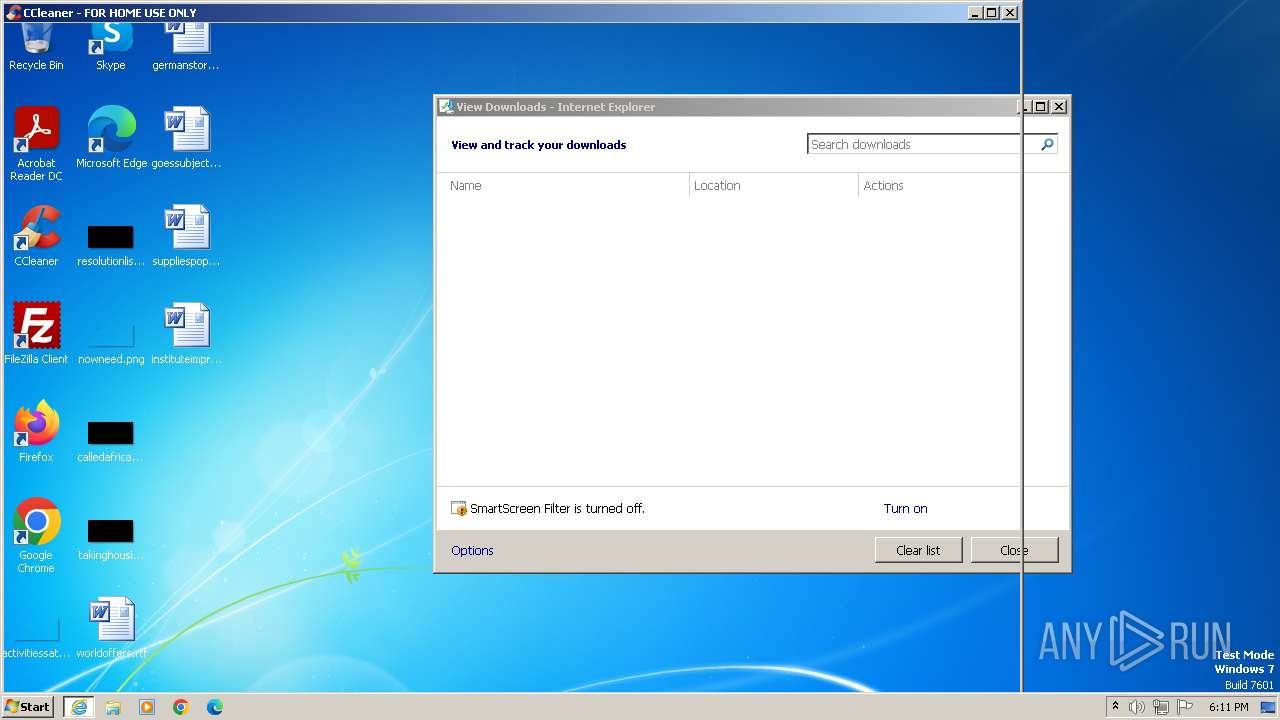
Task: Select the instituteimpr… Word document
Action: (x=186, y=333)
